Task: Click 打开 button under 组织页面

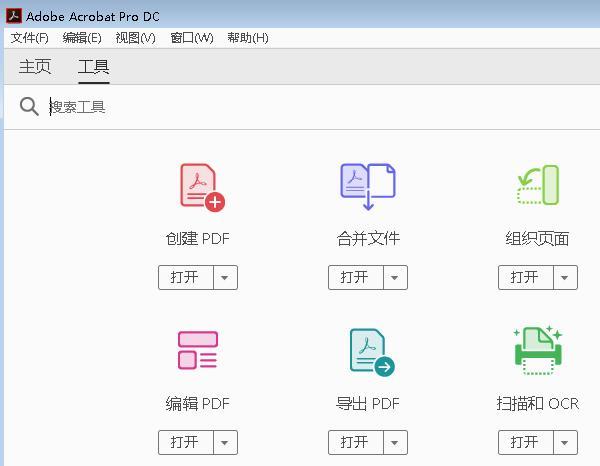Action: click(x=525, y=277)
